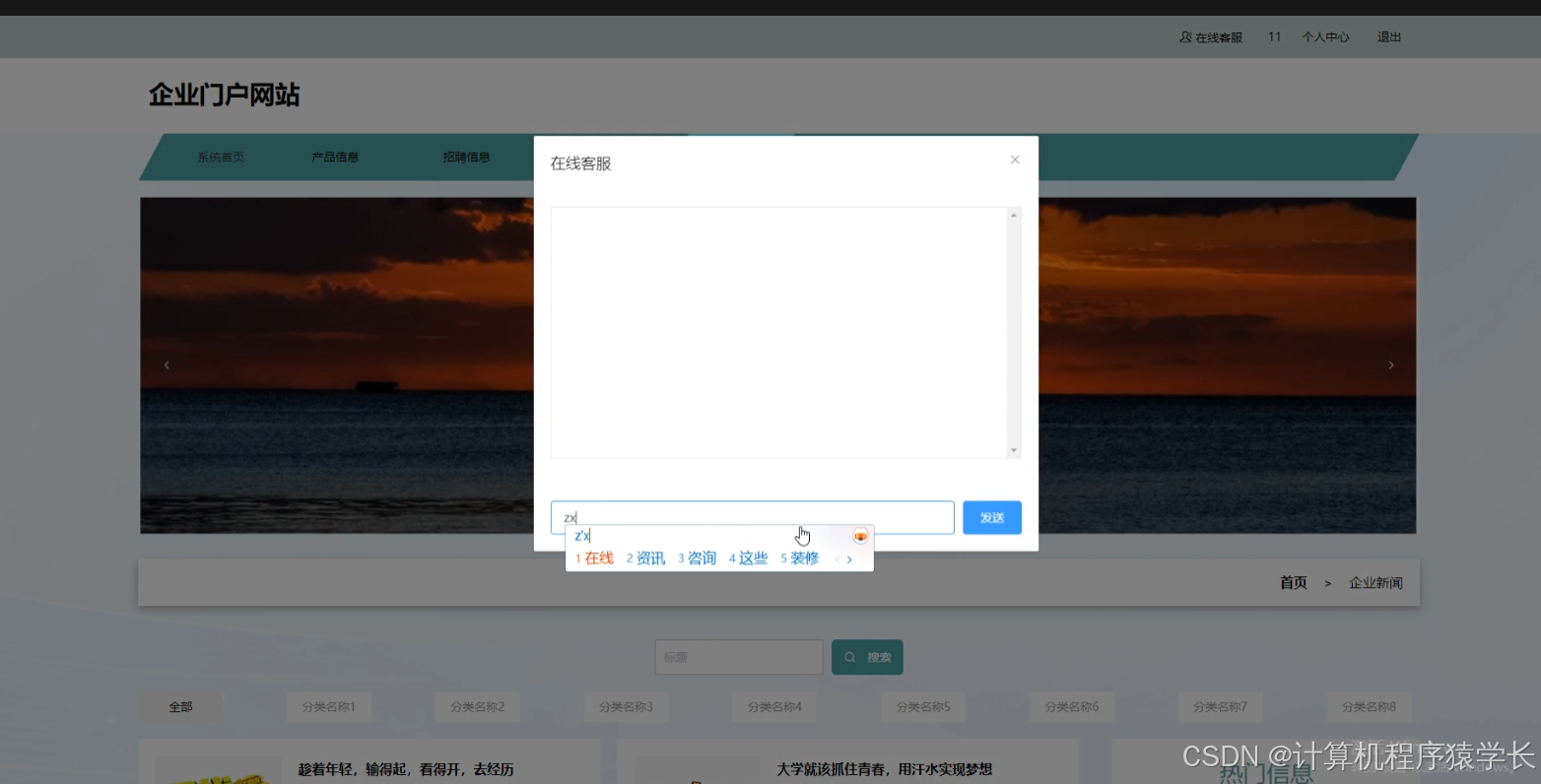Click 退出 to log out
Image resolution: width=1541 pixels, height=784 pixels.
1389,37
